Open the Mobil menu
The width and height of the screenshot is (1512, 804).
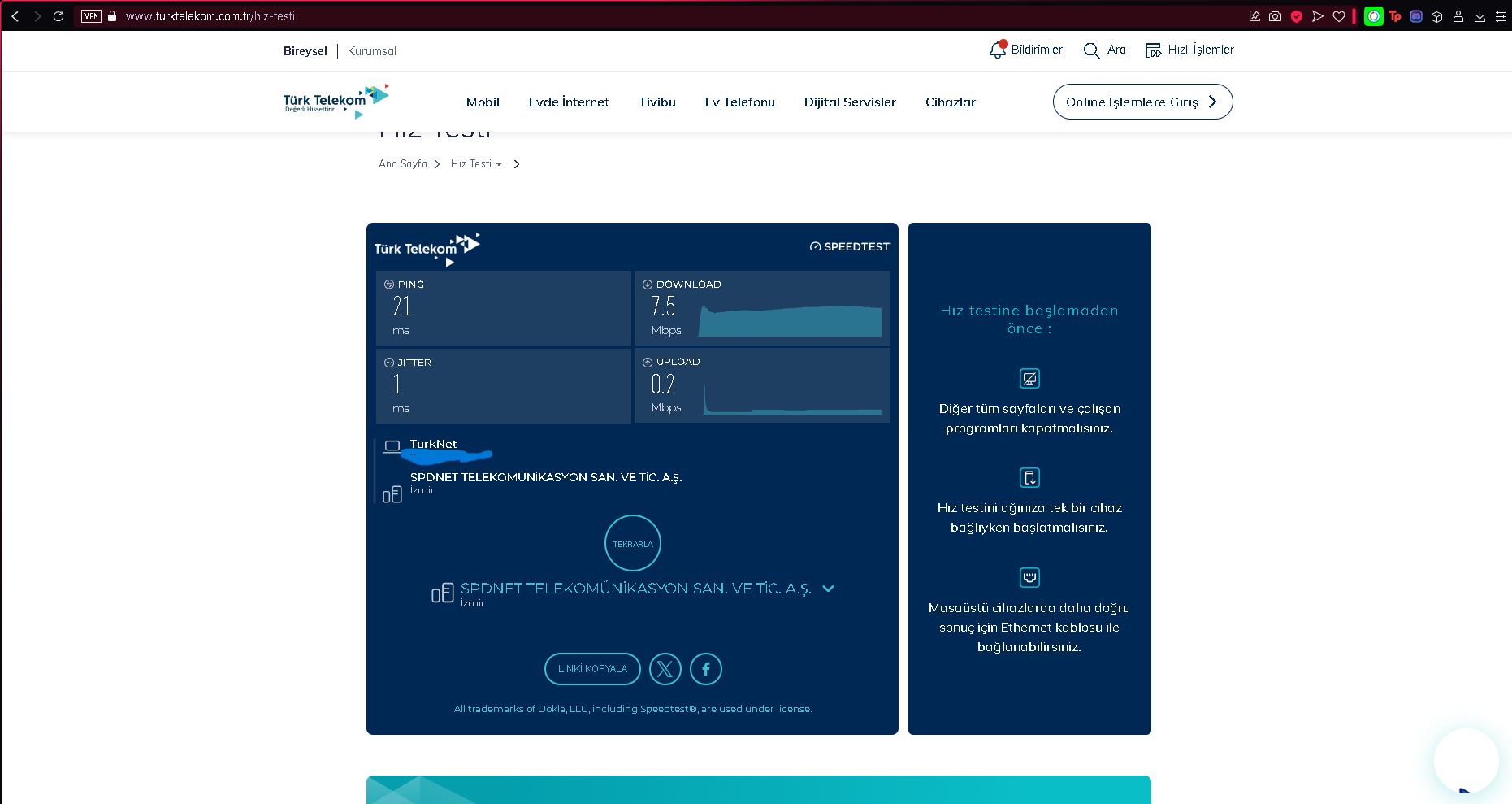tap(483, 102)
